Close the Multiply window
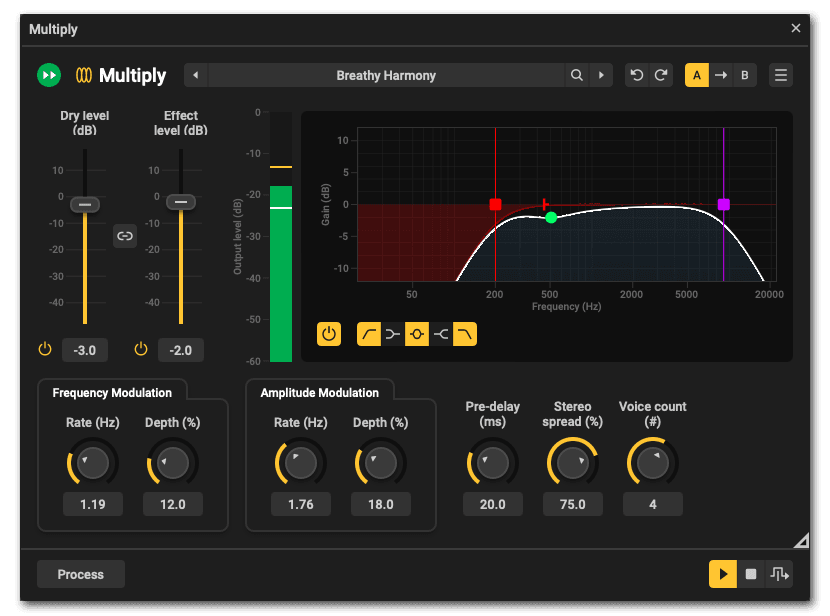Image resolution: width=830 pixels, height=616 pixels. (796, 28)
